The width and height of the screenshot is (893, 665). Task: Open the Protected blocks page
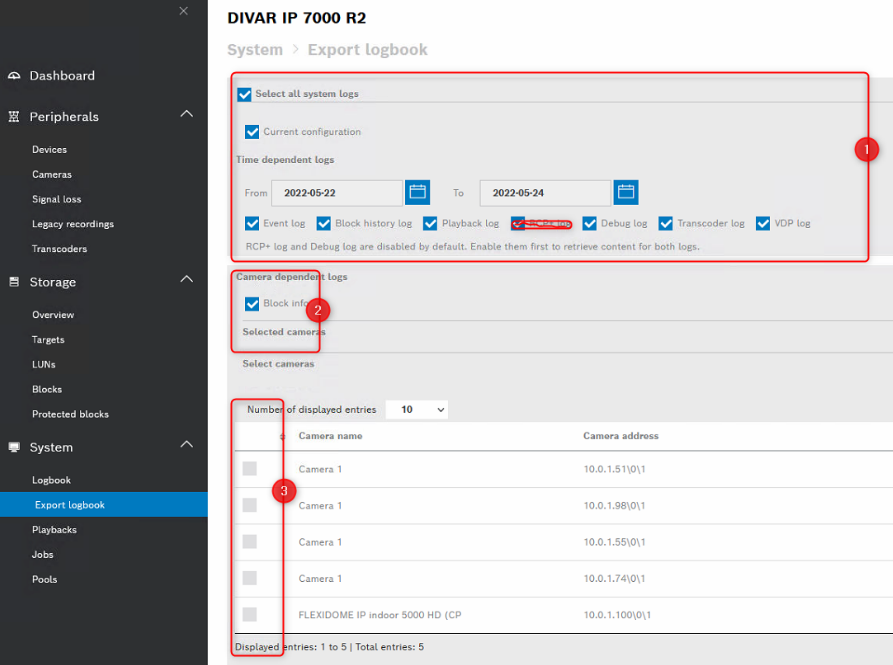(x=70, y=414)
